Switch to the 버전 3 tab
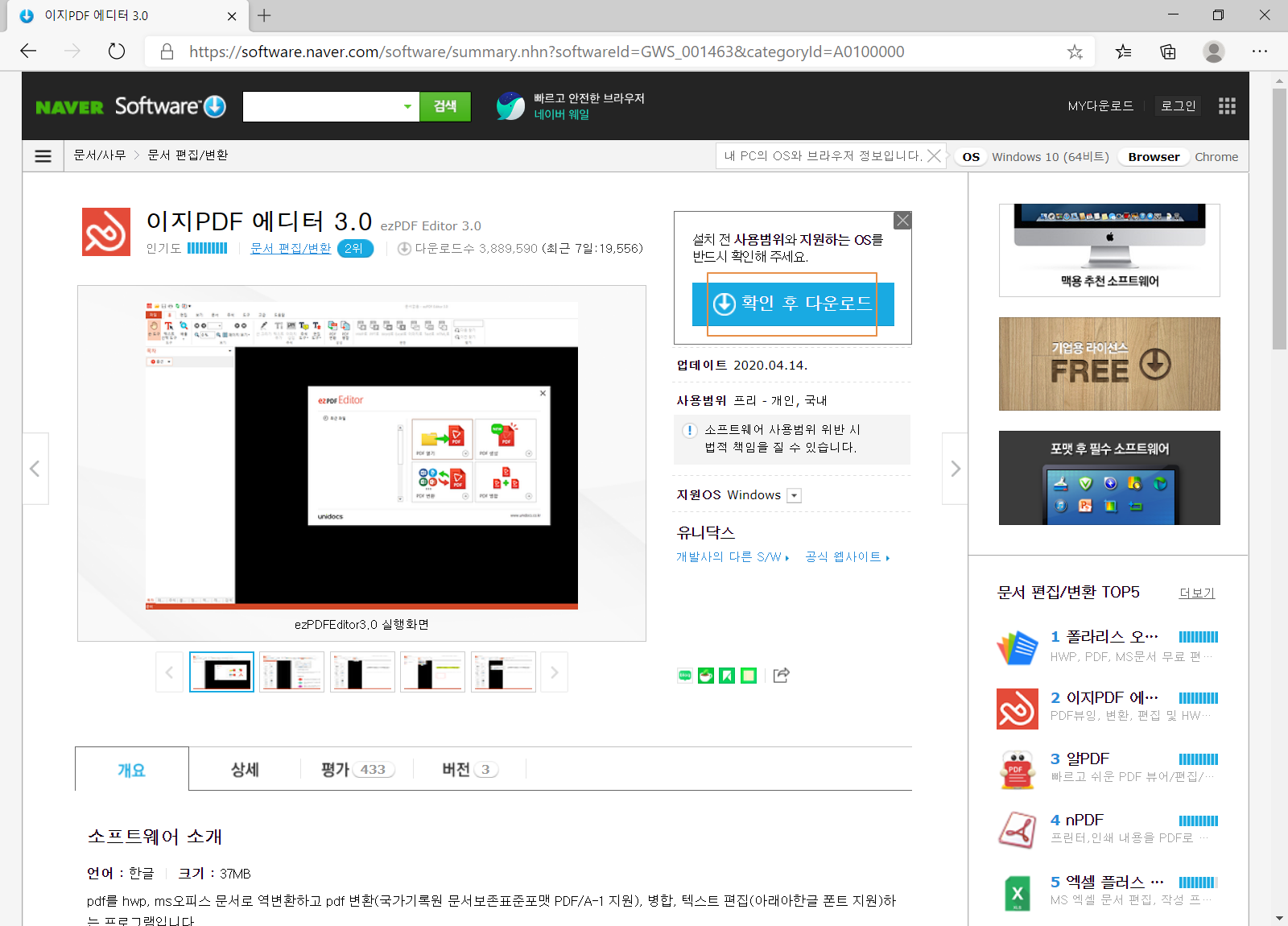The image size is (1288, 926). click(470, 770)
